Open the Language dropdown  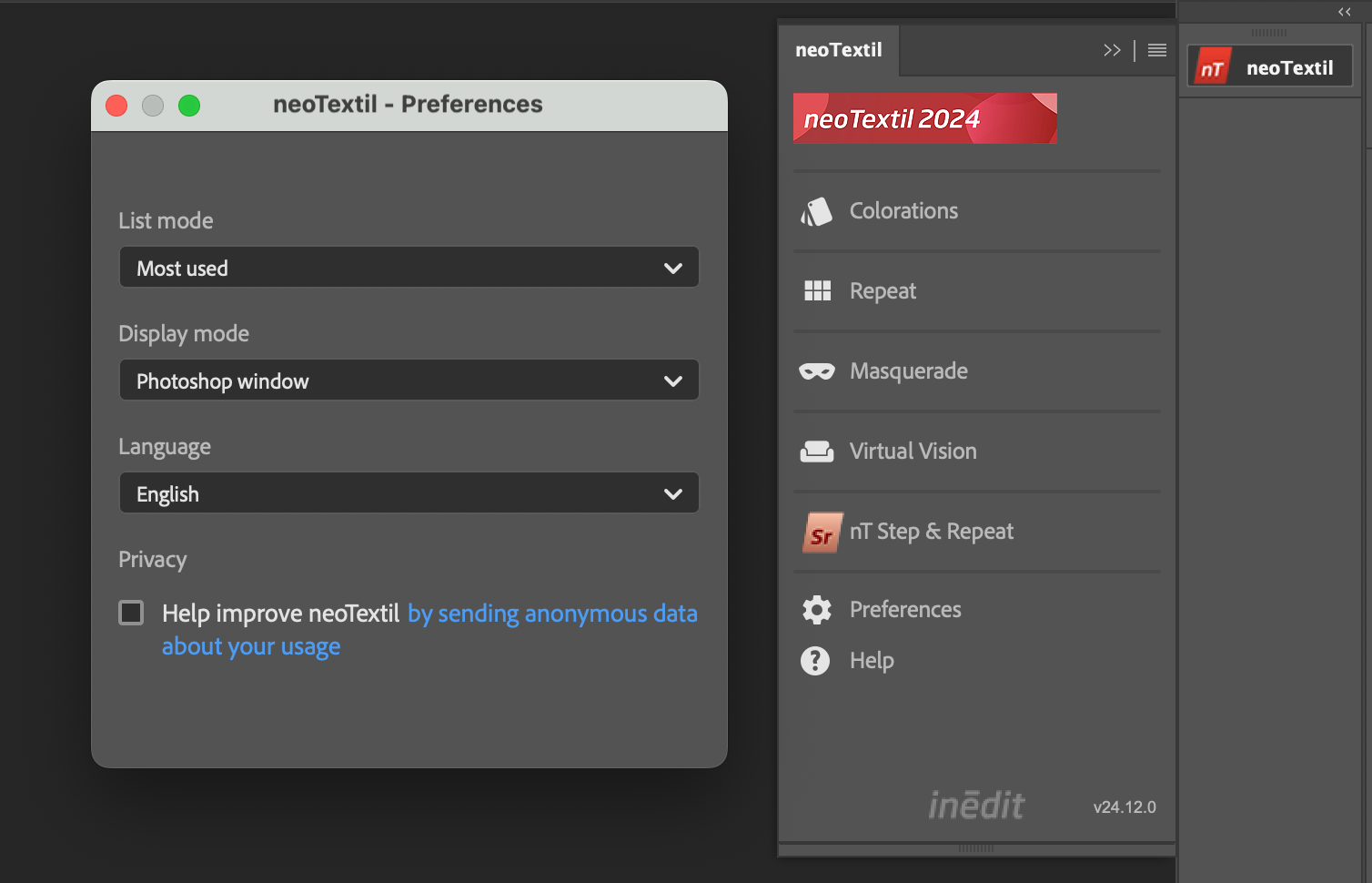pyautogui.click(x=409, y=493)
